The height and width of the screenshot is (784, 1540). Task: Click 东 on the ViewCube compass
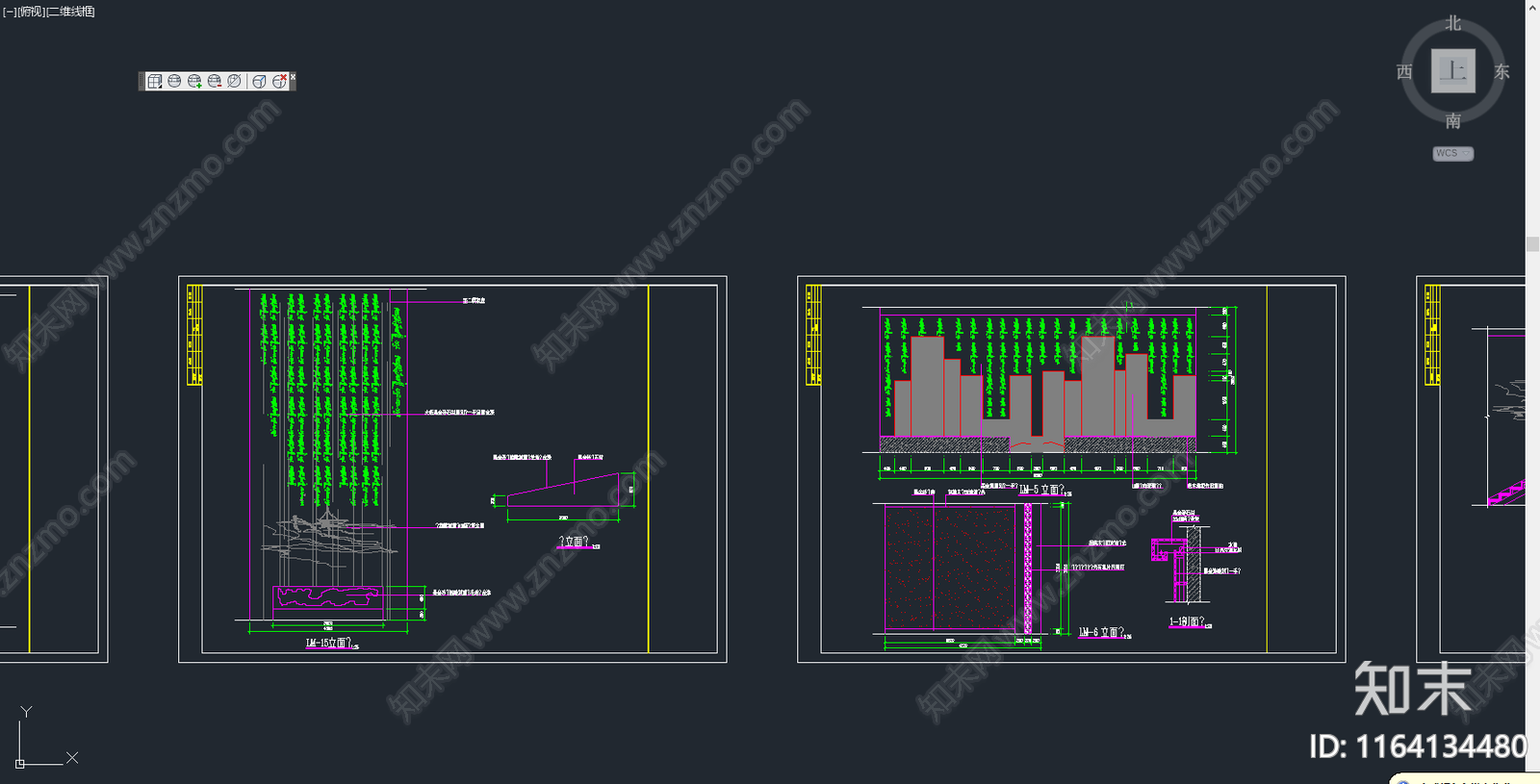1501,72
